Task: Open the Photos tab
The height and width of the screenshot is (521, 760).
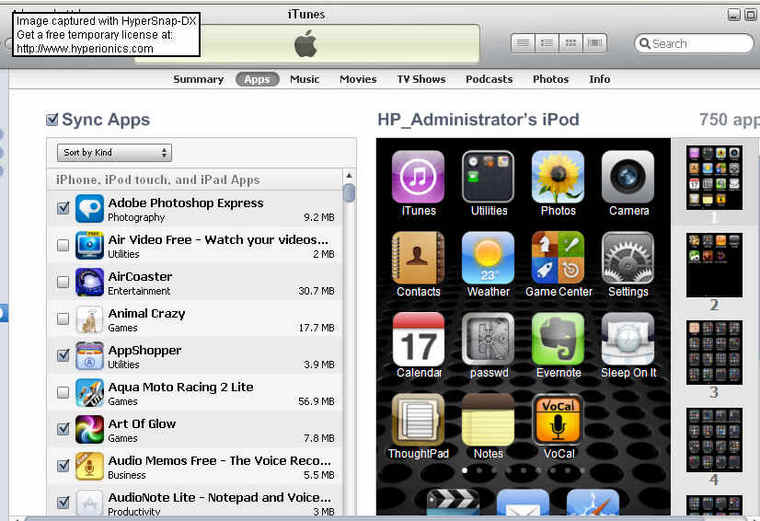Action: coord(551,79)
